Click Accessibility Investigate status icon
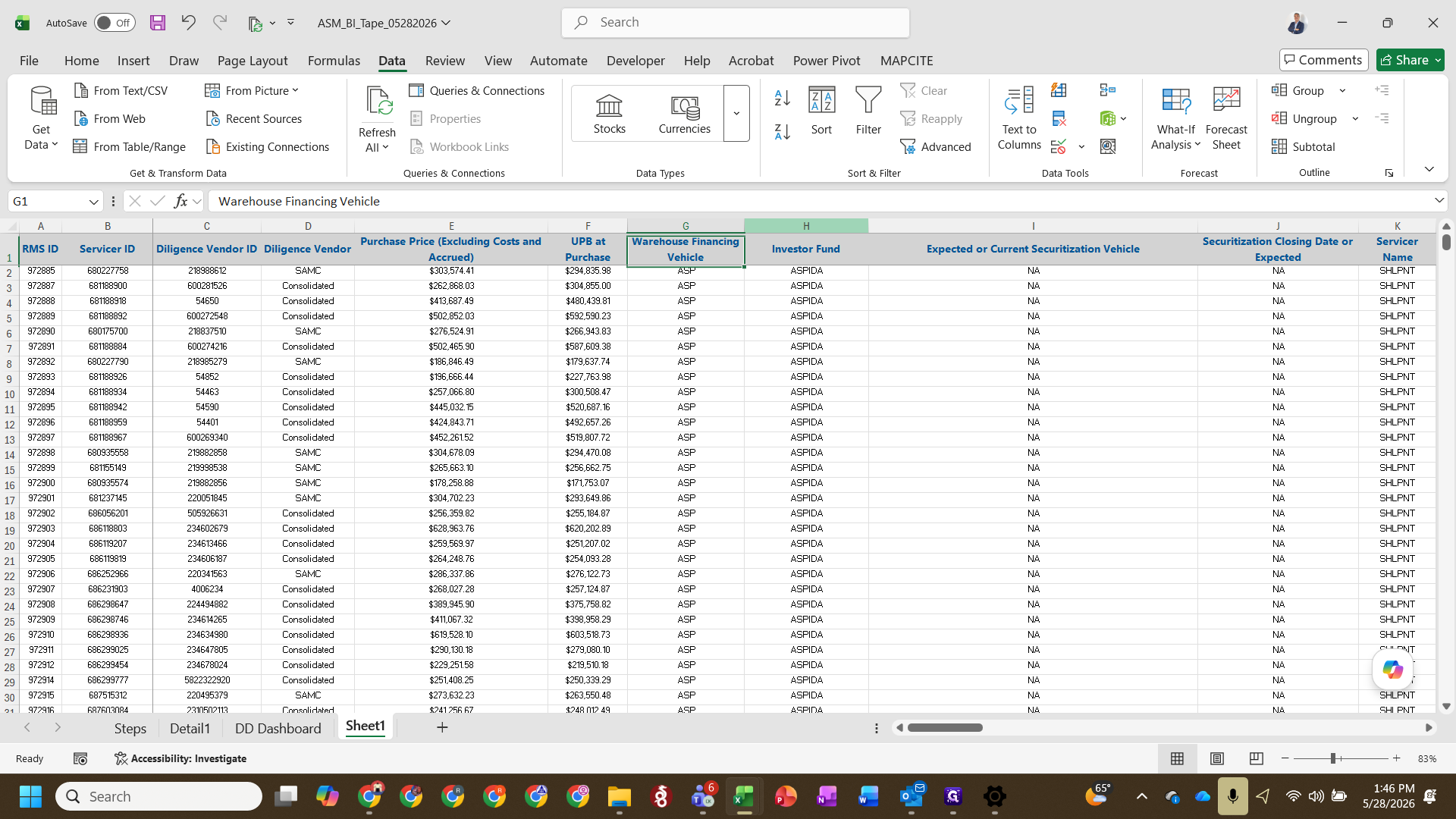Screen dimensions: 1456x819 click(121, 758)
